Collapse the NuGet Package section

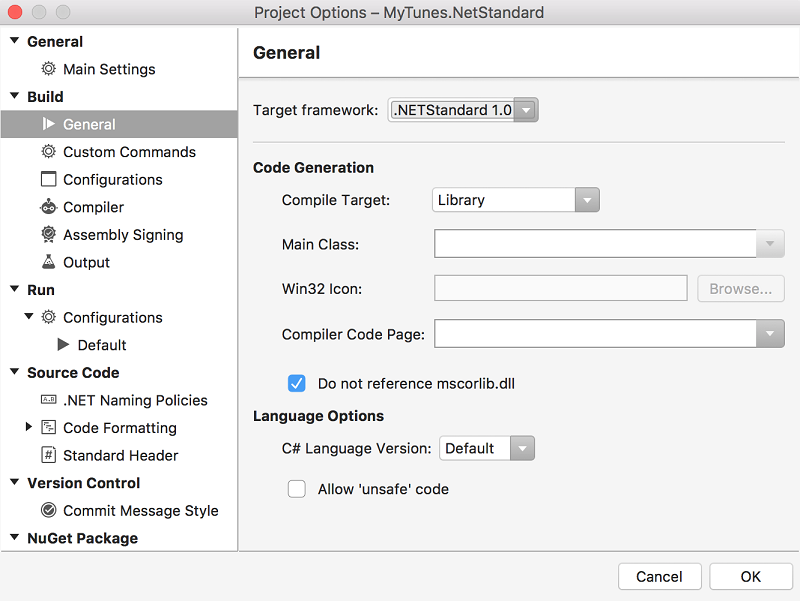click(x=15, y=537)
